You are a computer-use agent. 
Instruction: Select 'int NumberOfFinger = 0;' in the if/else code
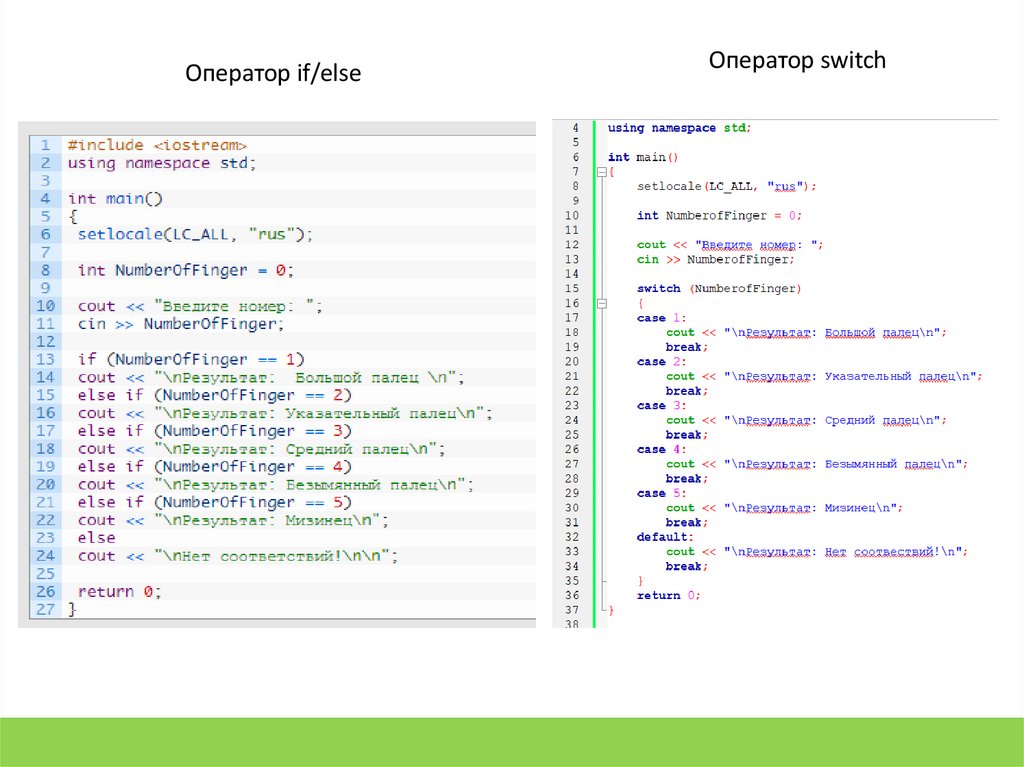pyautogui.click(x=185, y=270)
